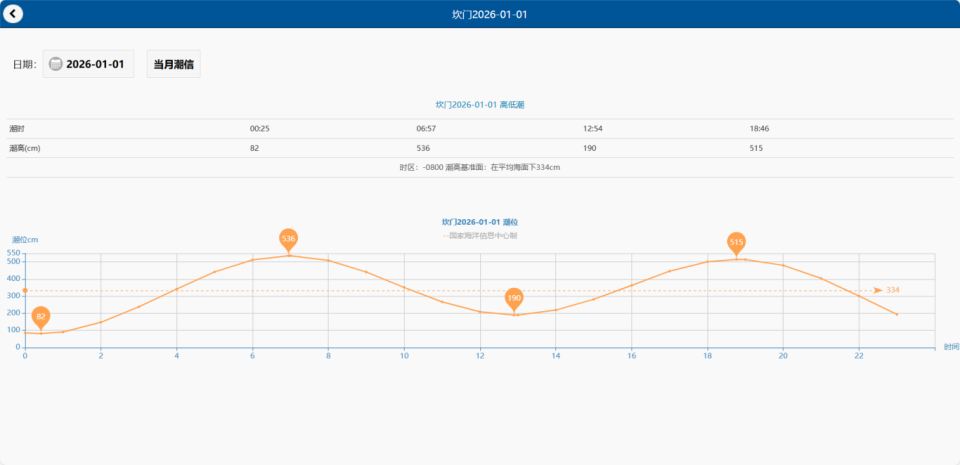
Task: Click the table title 坎门2026-01-01 高低潮
Action: [x=480, y=105]
